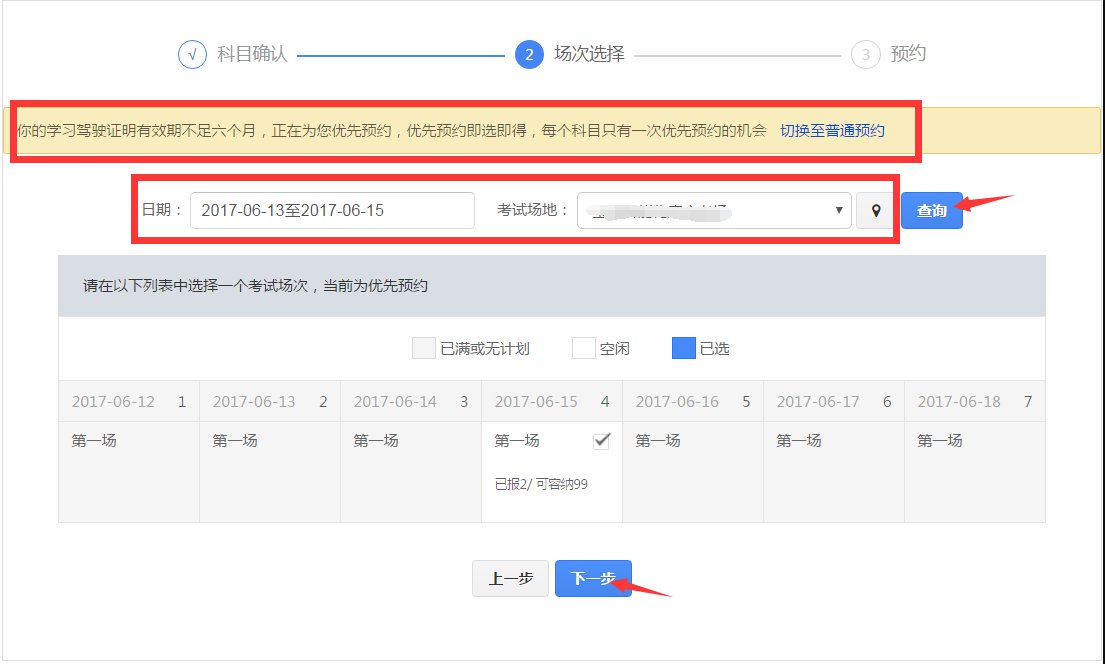
Task: Select the 第一场 session on 2017-06-16
Action: point(693,471)
